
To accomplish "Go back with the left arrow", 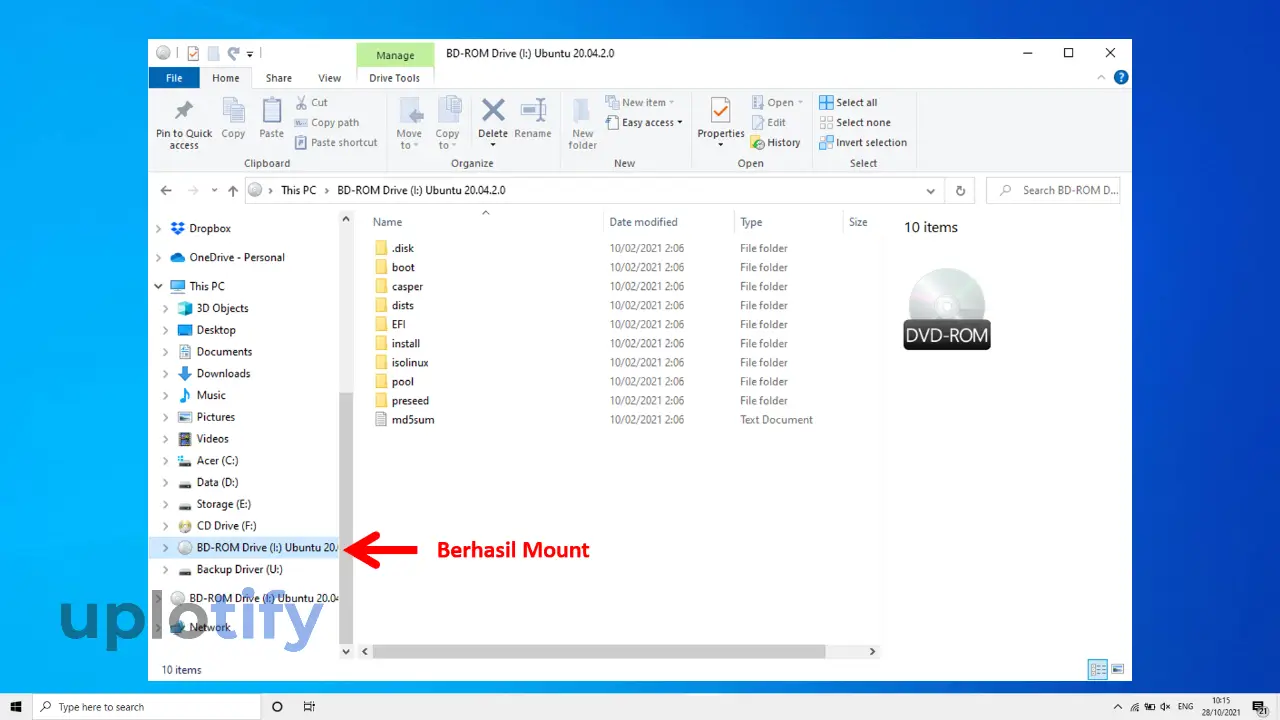I will [166, 190].
